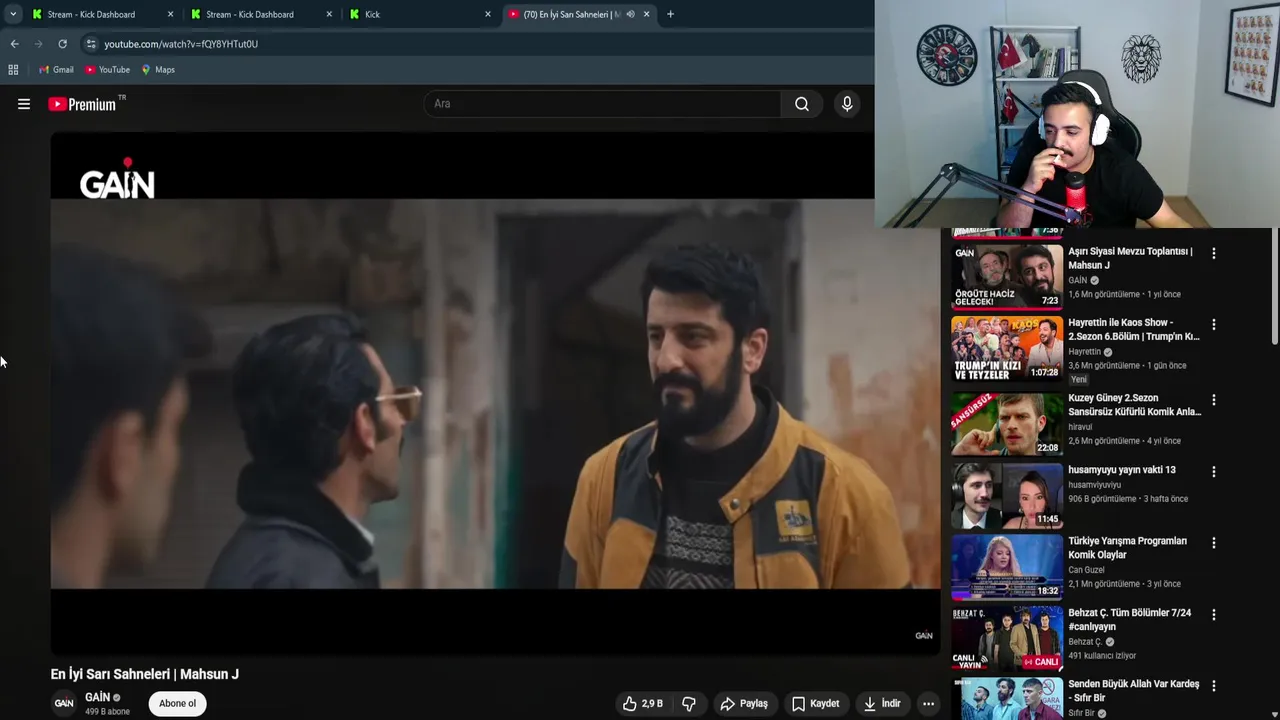The width and height of the screenshot is (1280, 720).
Task: Open options menu for Türkiye Yarışma Programları
Action: (1214, 543)
